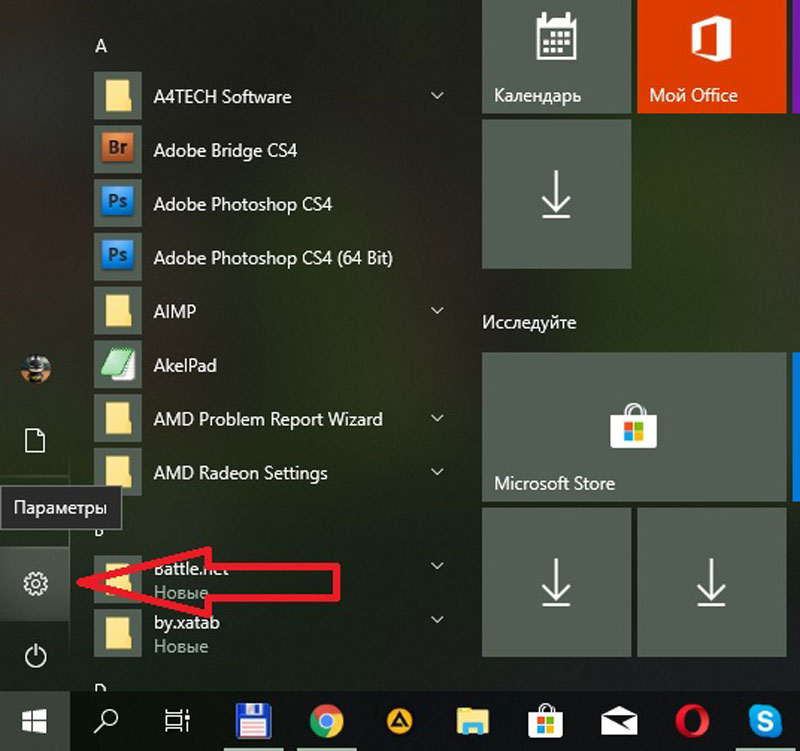Launch Adobe Photoshop CS4 (64 Bit) entry

click(273, 258)
